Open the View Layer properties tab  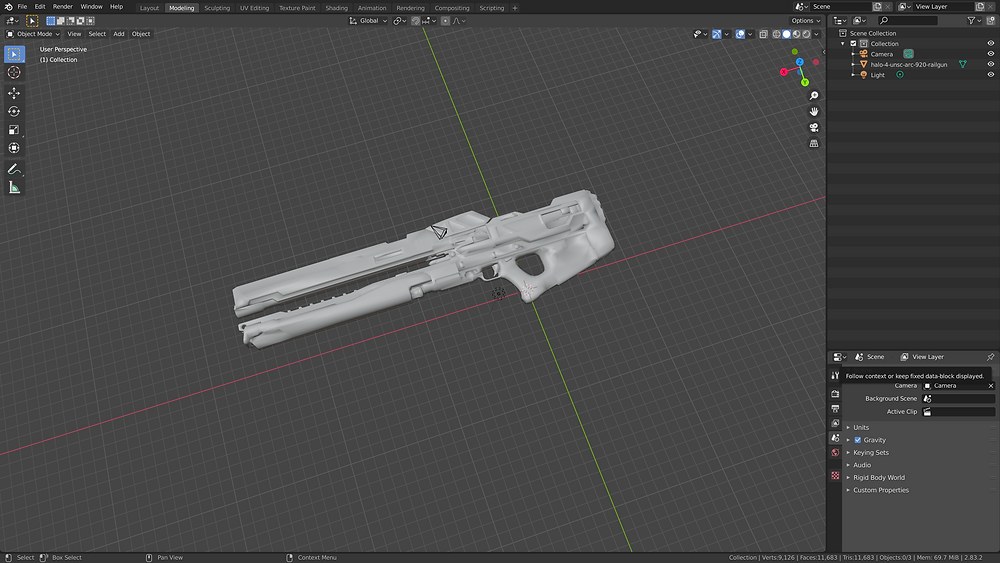point(835,423)
